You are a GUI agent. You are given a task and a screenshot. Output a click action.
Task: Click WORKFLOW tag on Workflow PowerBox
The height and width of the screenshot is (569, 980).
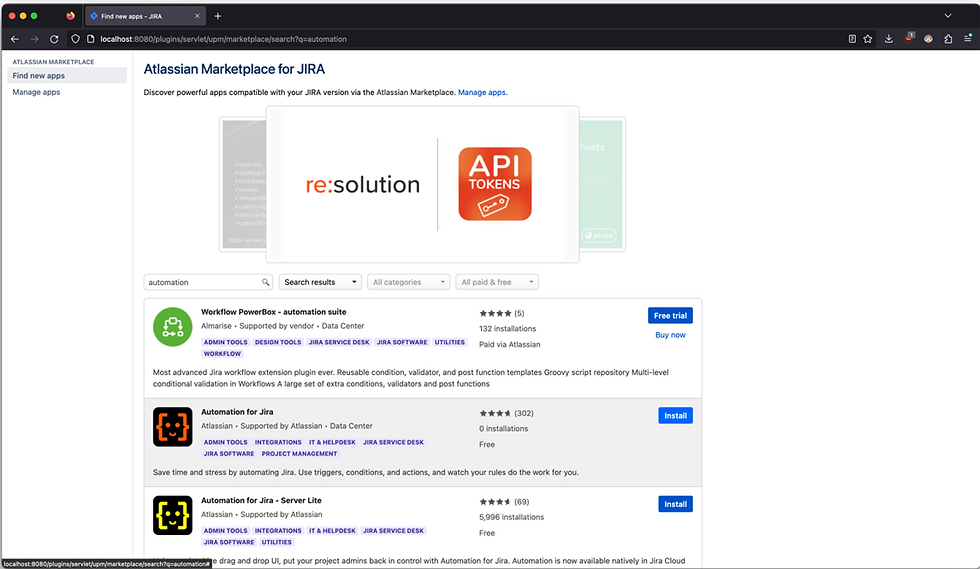(222, 353)
